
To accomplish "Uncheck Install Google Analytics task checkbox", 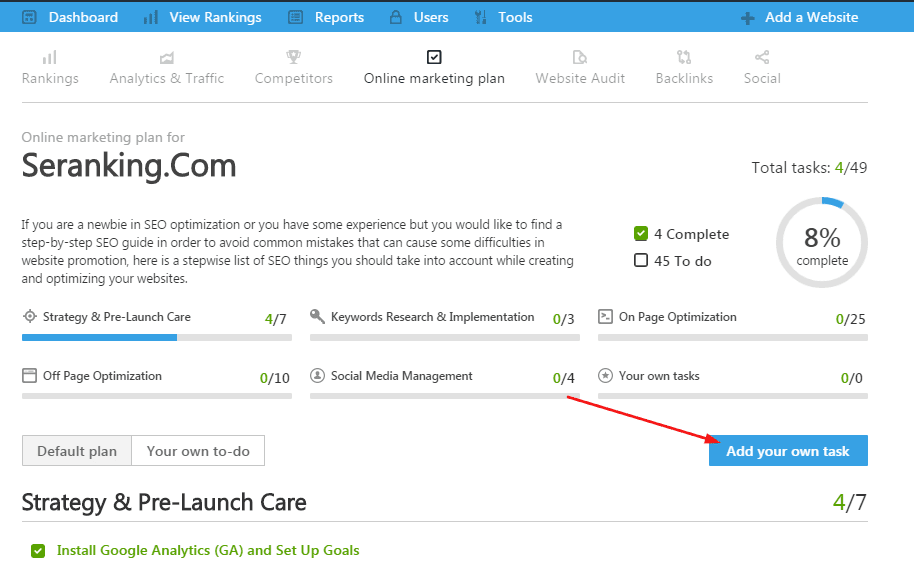I will coord(38,551).
